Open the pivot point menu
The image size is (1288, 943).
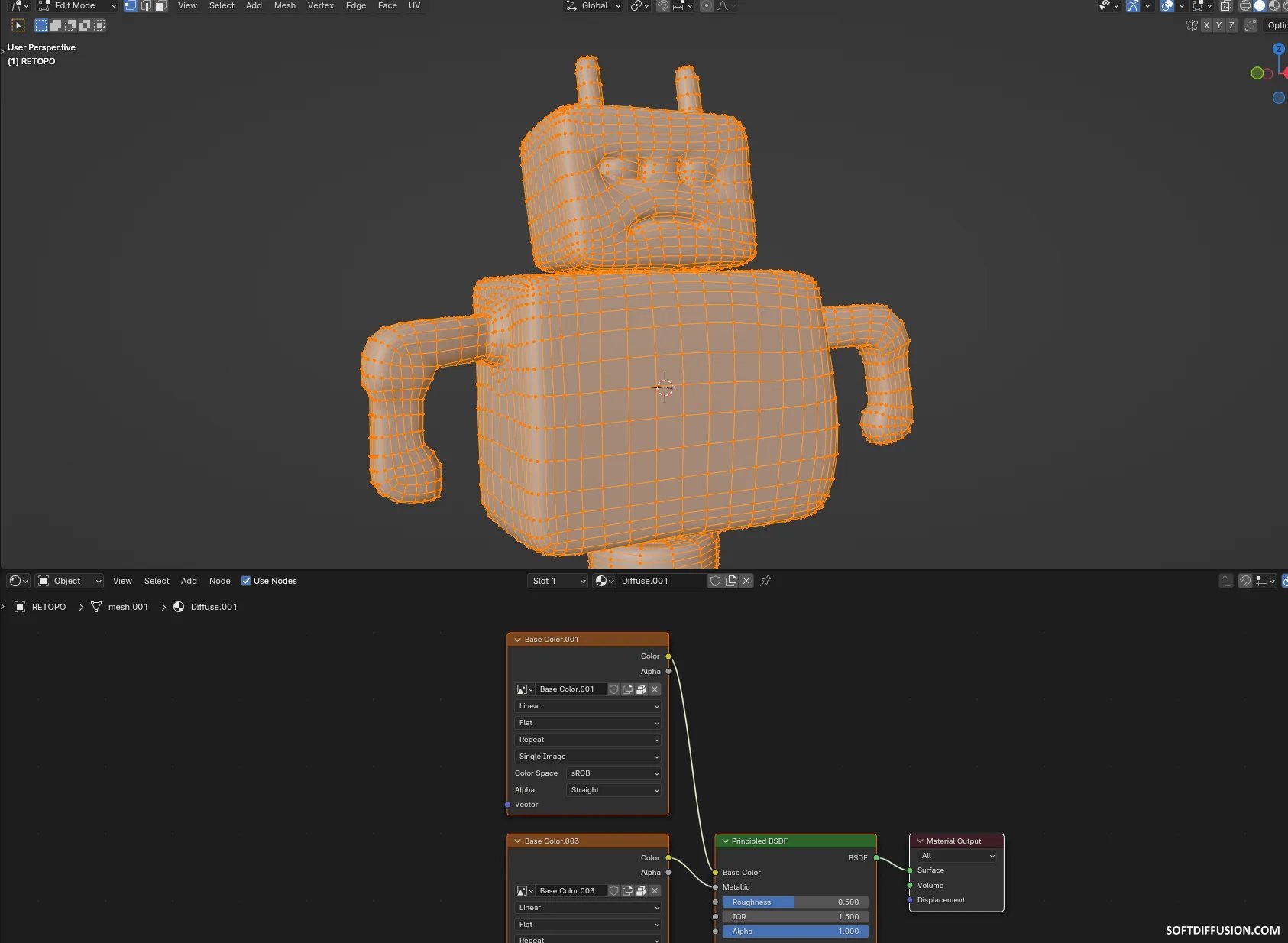point(639,5)
